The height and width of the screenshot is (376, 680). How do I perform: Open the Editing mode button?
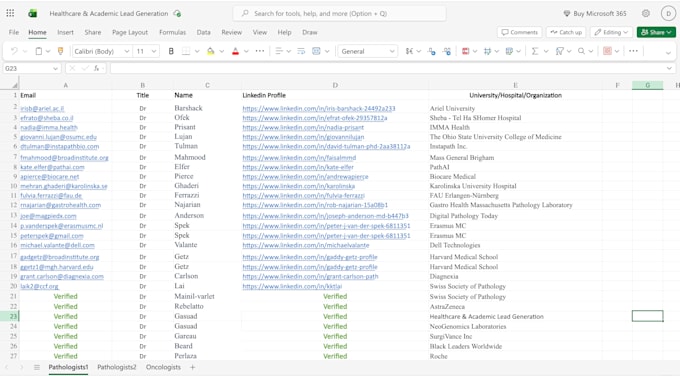[611, 32]
